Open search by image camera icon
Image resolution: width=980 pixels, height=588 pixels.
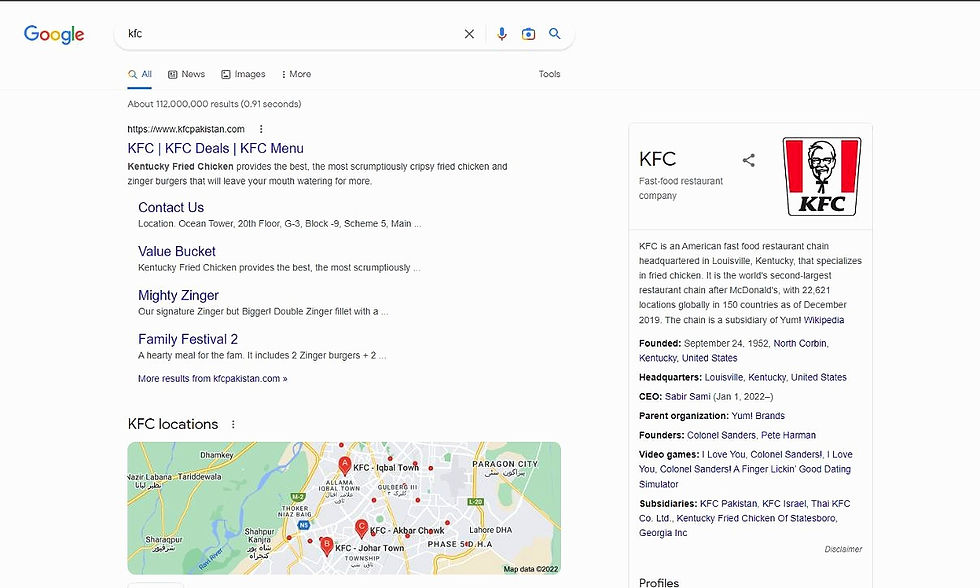coord(528,34)
